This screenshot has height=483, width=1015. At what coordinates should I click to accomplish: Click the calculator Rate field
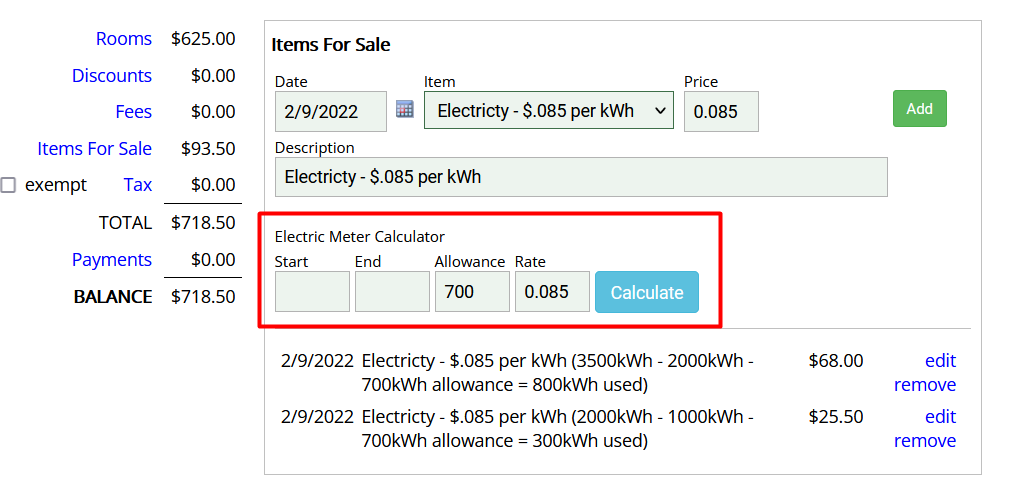(552, 292)
